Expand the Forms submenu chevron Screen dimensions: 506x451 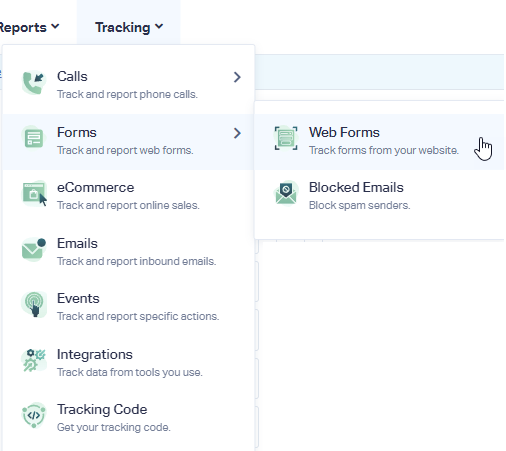pyautogui.click(x=237, y=133)
